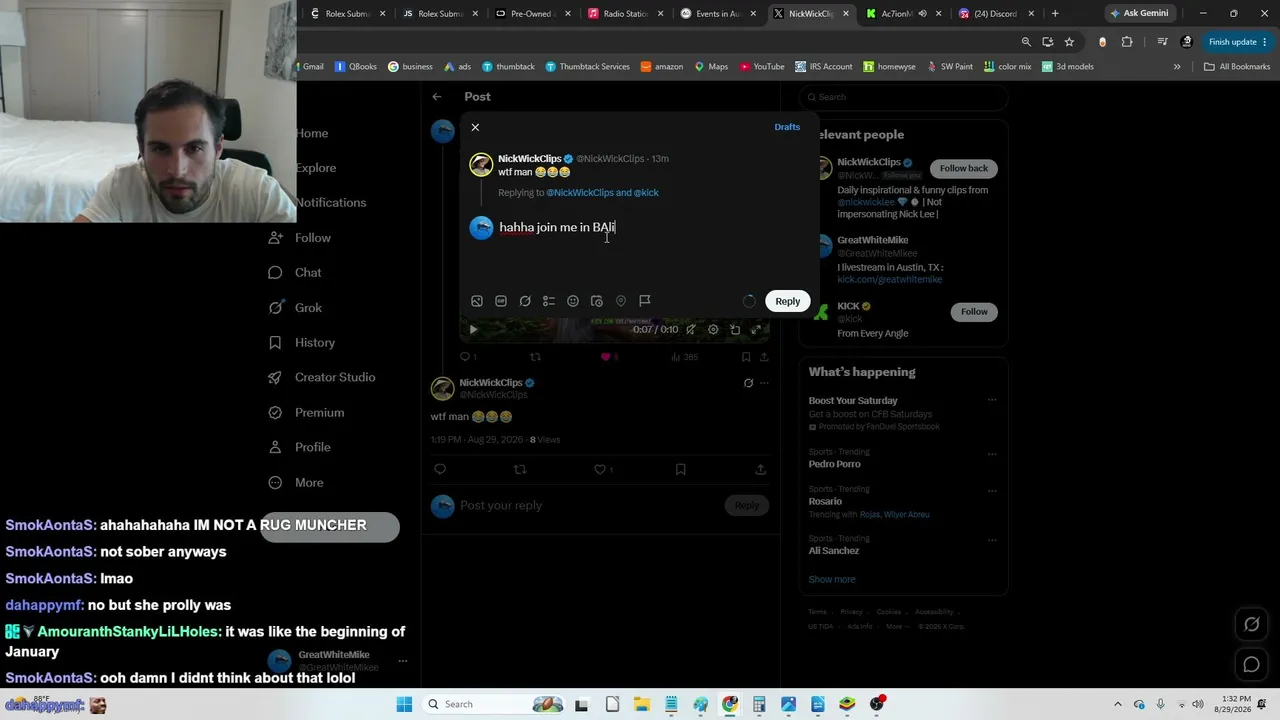This screenshot has width=1280, height=720.
Task: Open the YouTube bookmark
Action: [762, 67]
